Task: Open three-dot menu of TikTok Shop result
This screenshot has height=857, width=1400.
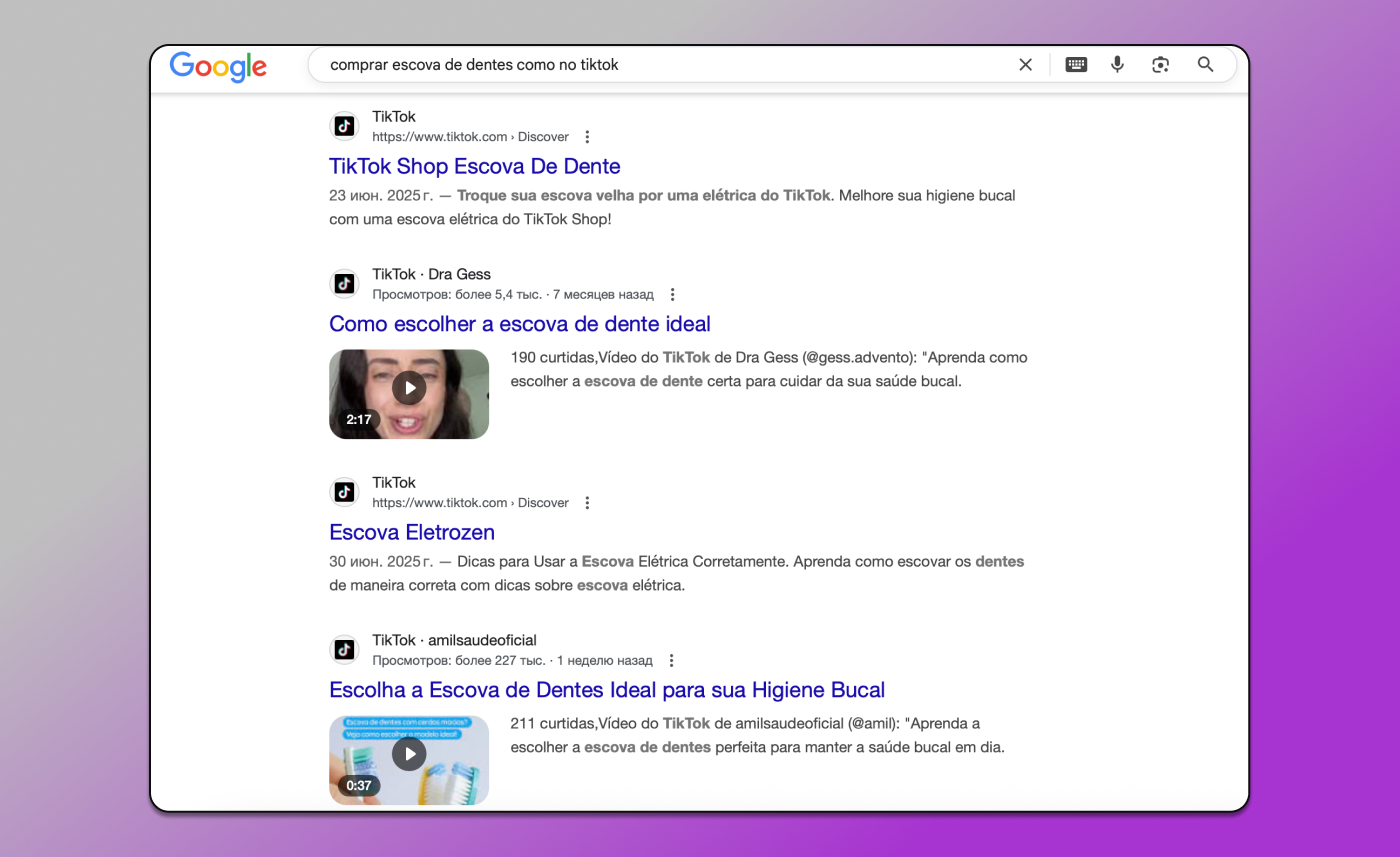Action: [x=587, y=137]
